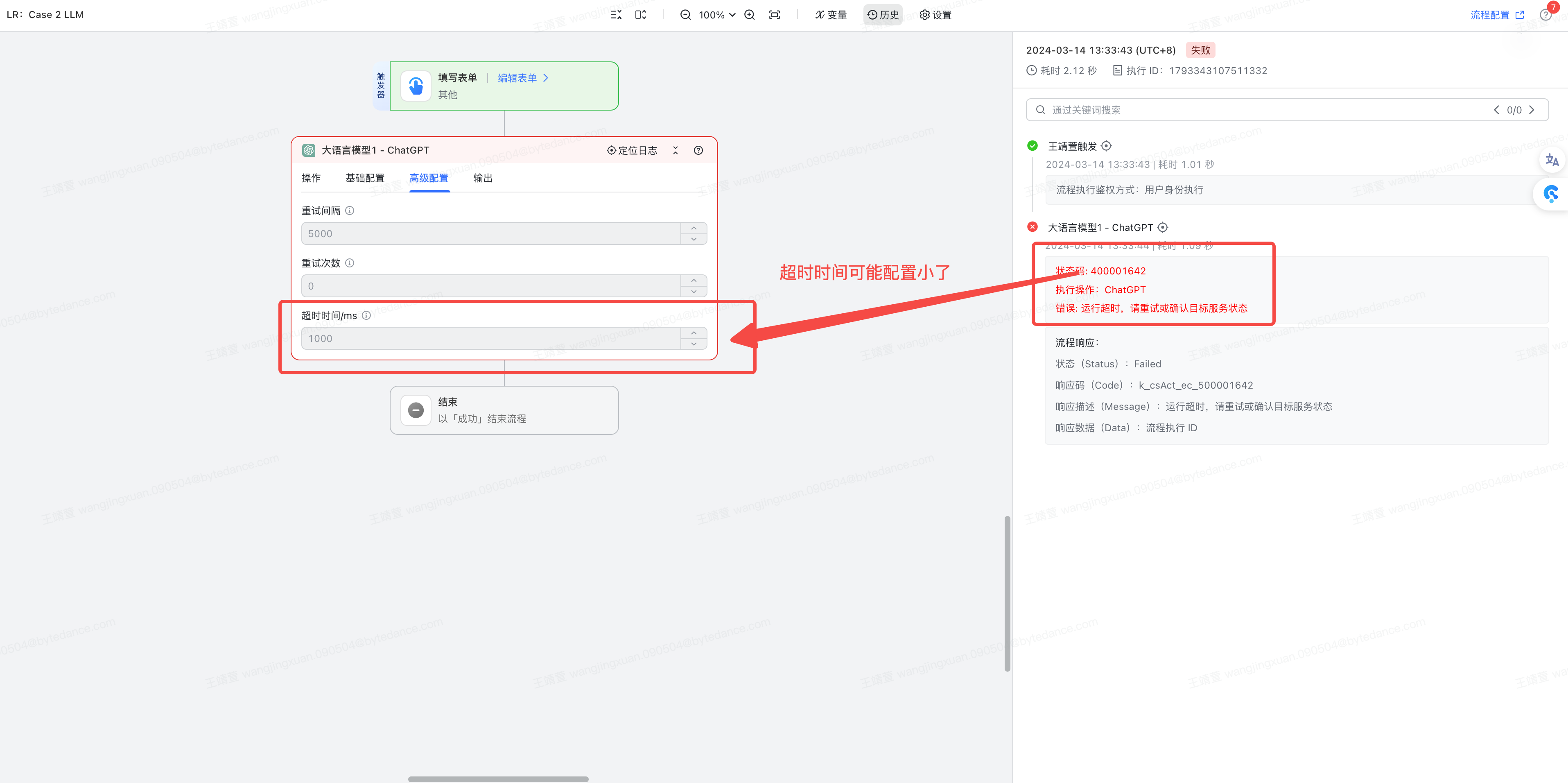Click the auto-layout collapse icon in toolbar

coord(616,15)
